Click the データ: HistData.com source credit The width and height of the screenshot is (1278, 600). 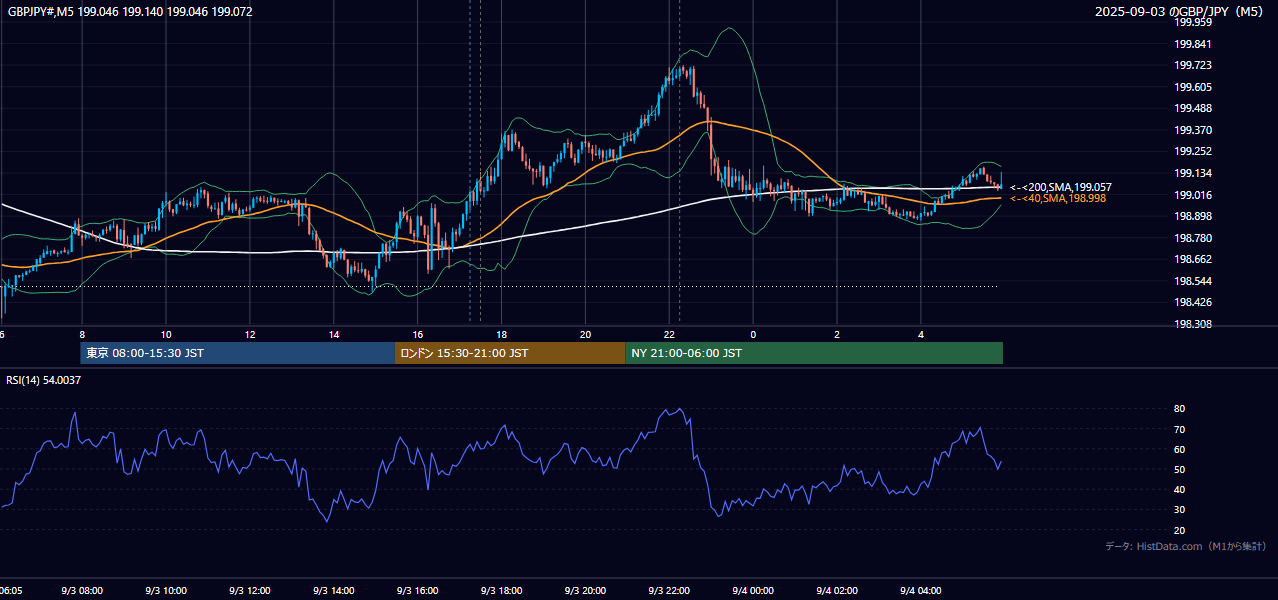(x=1186, y=546)
